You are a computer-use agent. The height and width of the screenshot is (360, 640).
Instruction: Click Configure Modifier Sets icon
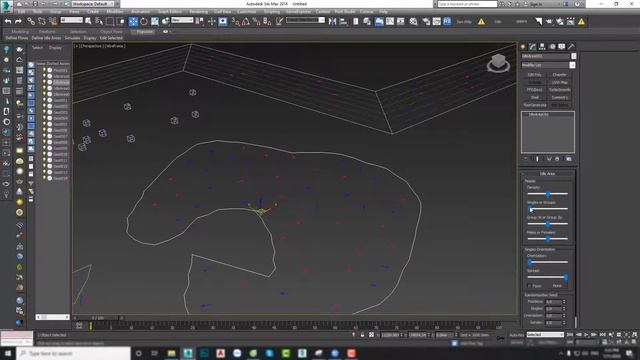point(569,158)
